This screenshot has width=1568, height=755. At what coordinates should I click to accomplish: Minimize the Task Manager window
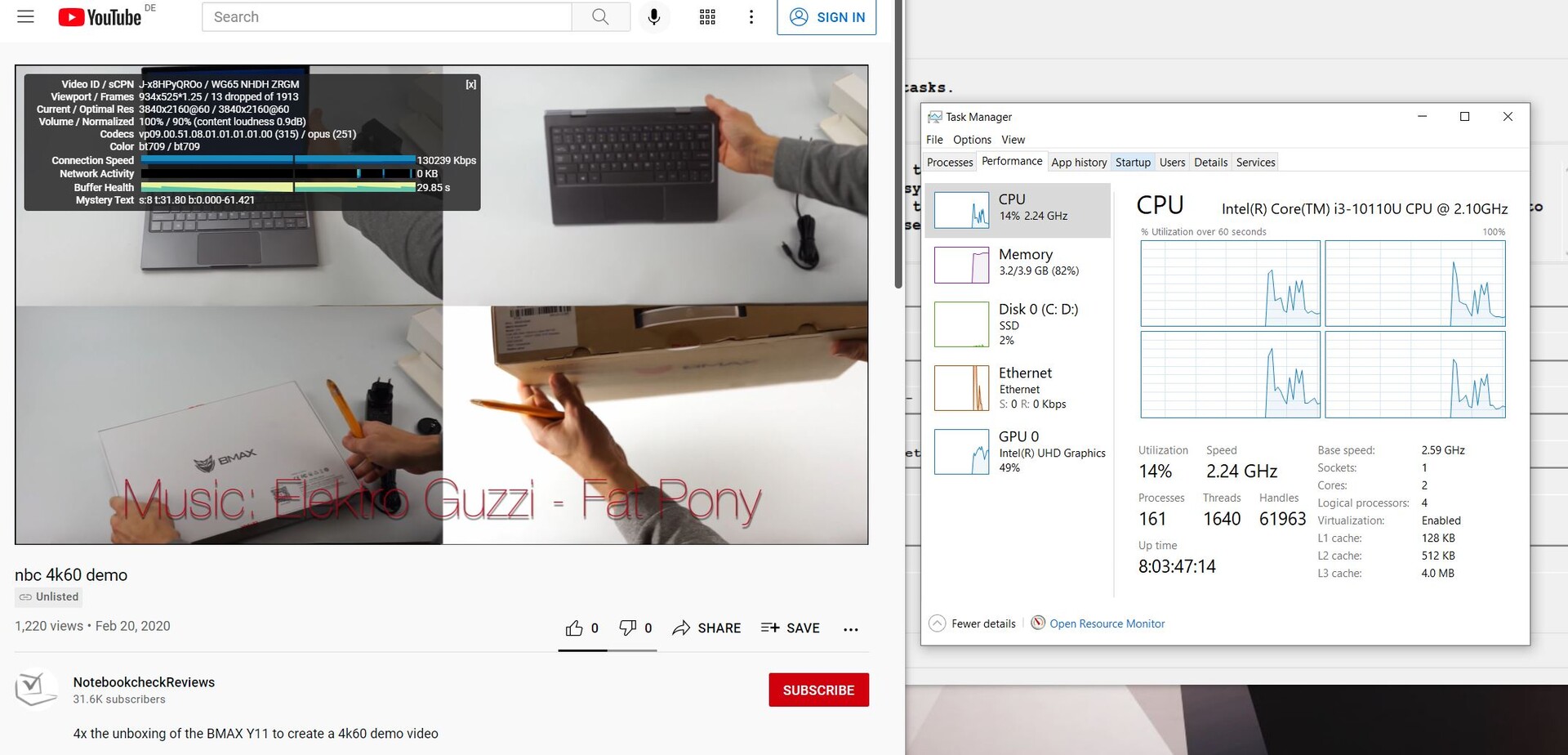(1422, 117)
